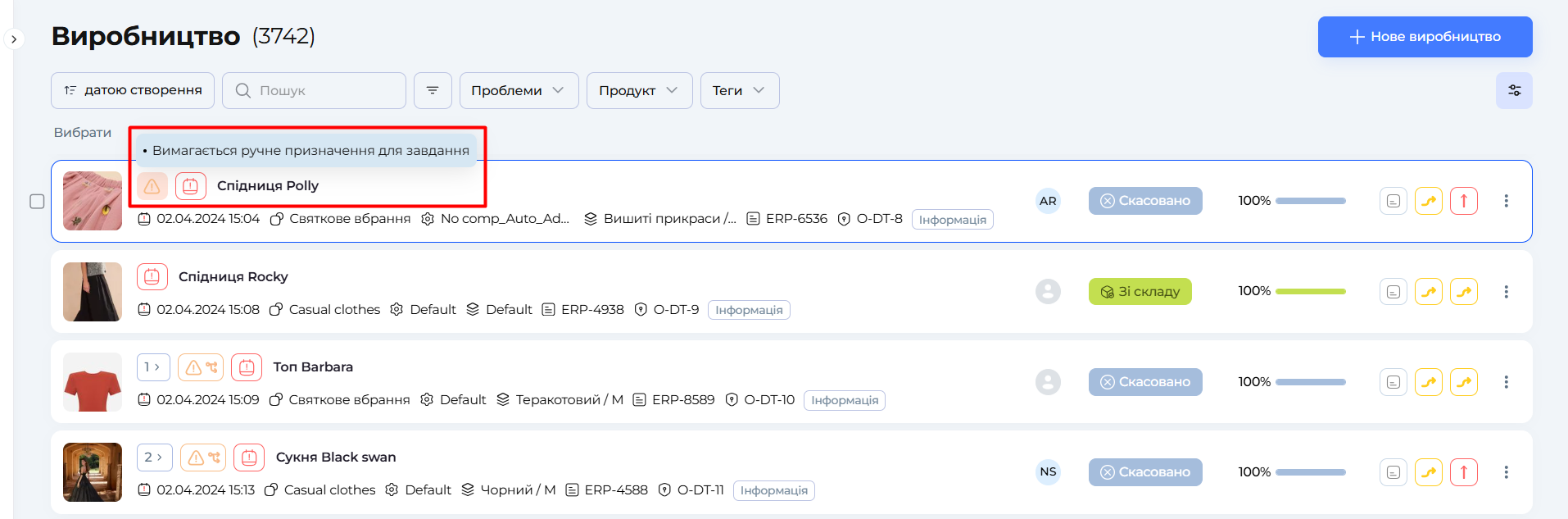
Task: Sort by датою створення
Action: (x=133, y=90)
